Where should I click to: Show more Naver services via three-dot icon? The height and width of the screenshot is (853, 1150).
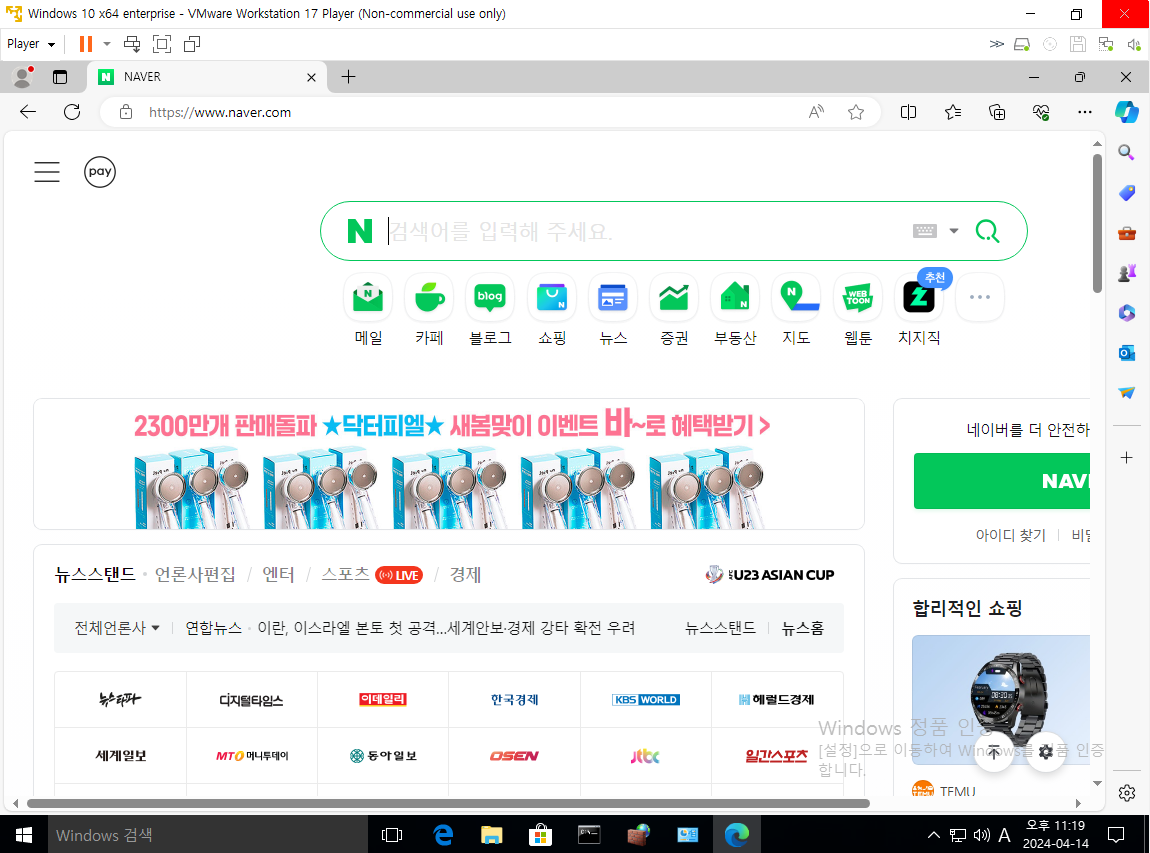point(980,298)
